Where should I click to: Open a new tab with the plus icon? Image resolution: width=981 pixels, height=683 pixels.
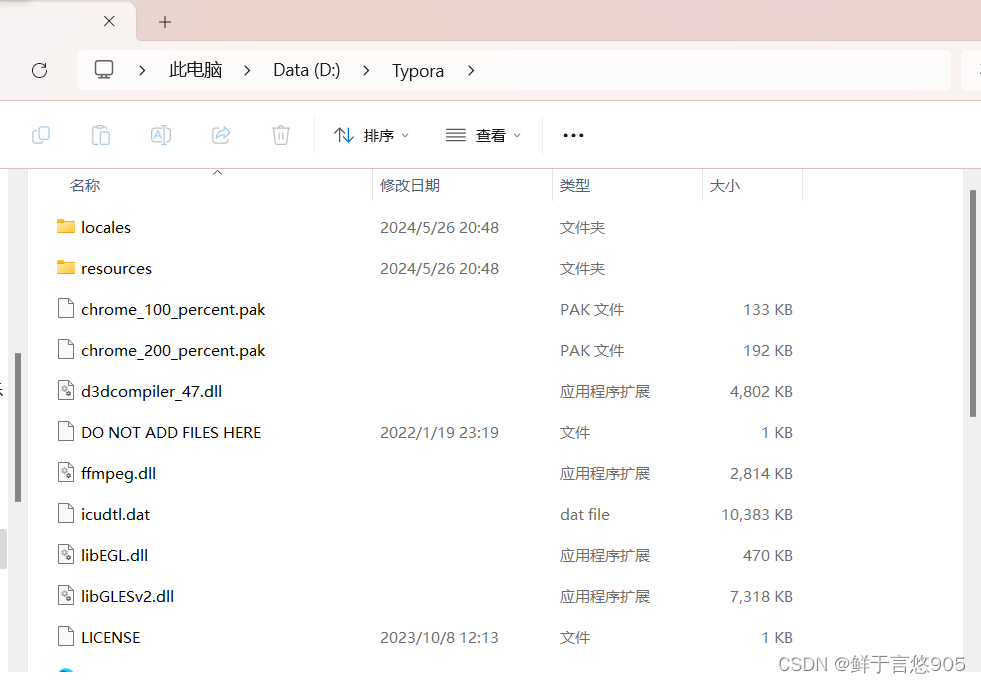tap(164, 21)
